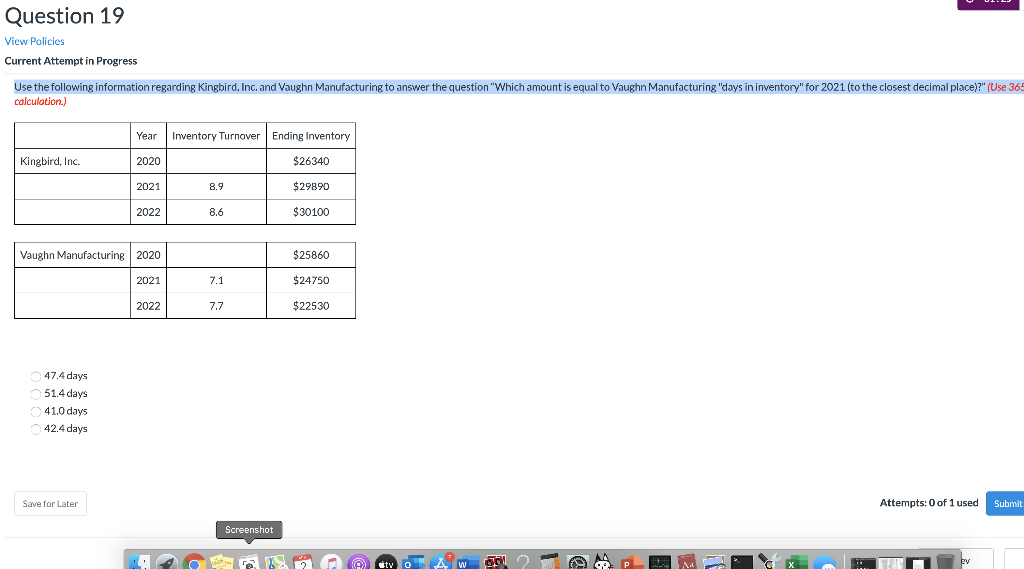Open Trash in the dock
This screenshot has width=1024, height=569.
[x=945, y=561]
